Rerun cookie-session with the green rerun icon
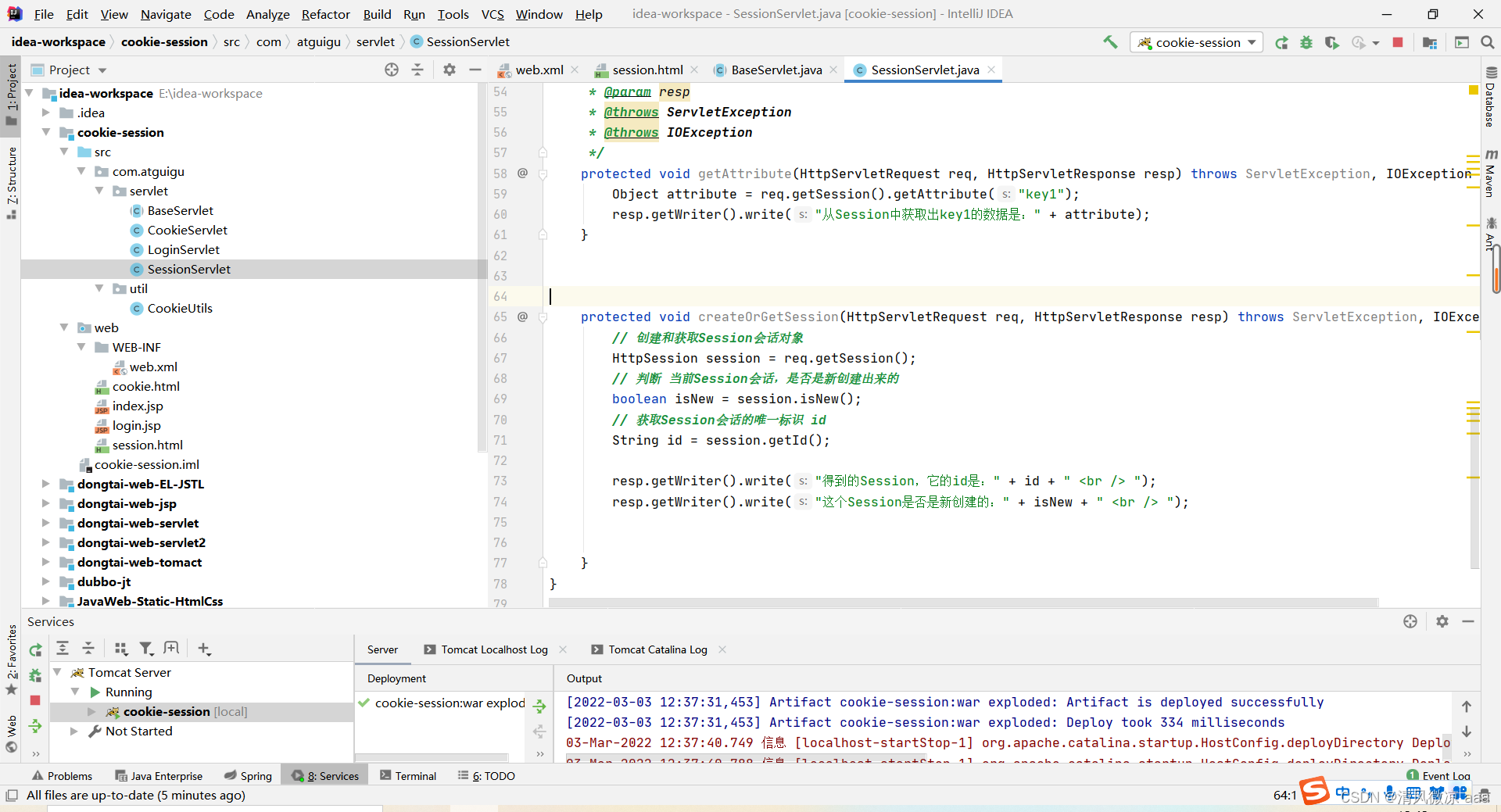The height and width of the screenshot is (812, 1501). pyautogui.click(x=1281, y=42)
